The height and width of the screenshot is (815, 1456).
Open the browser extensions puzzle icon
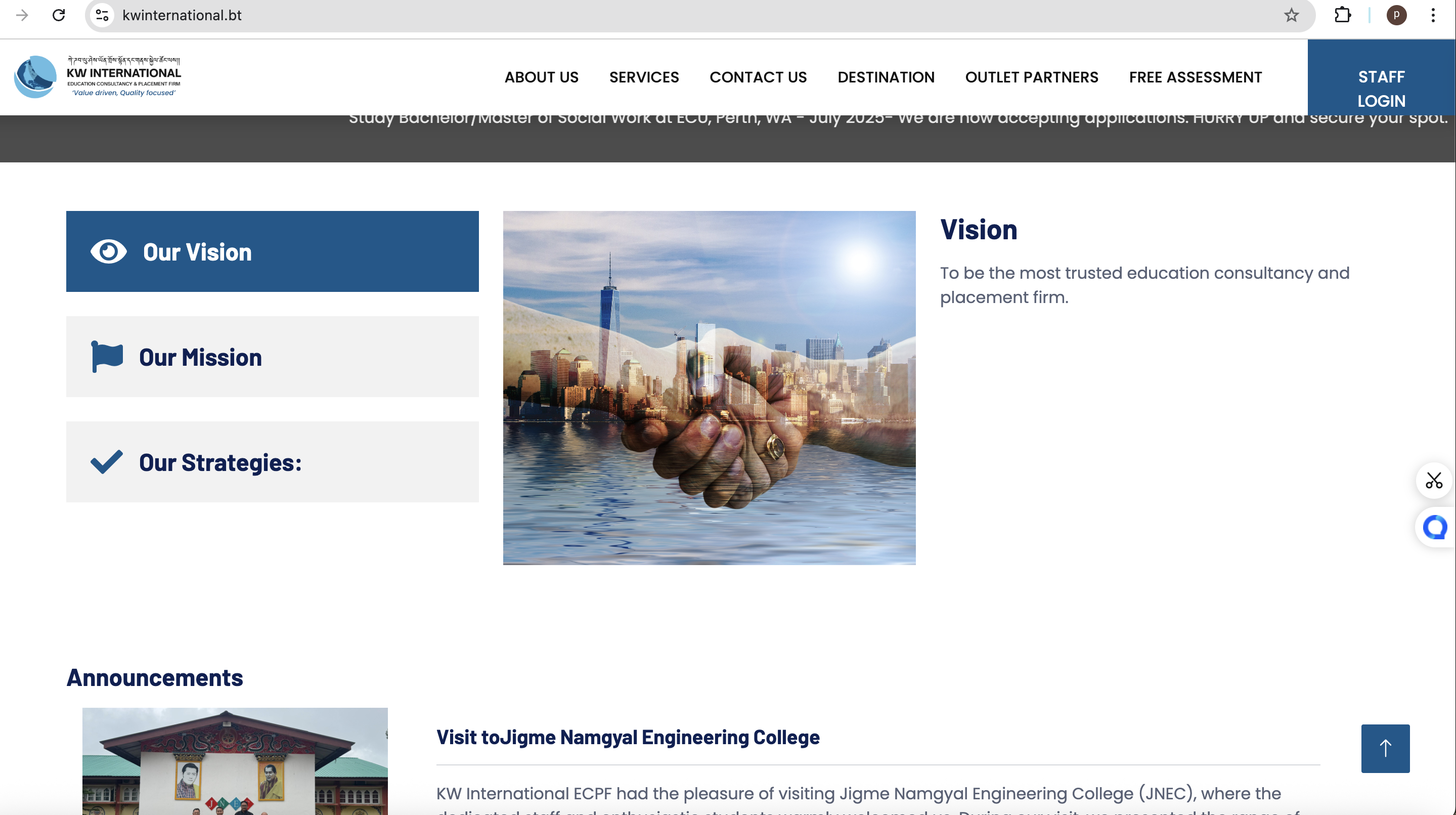click(x=1342, y=15)
